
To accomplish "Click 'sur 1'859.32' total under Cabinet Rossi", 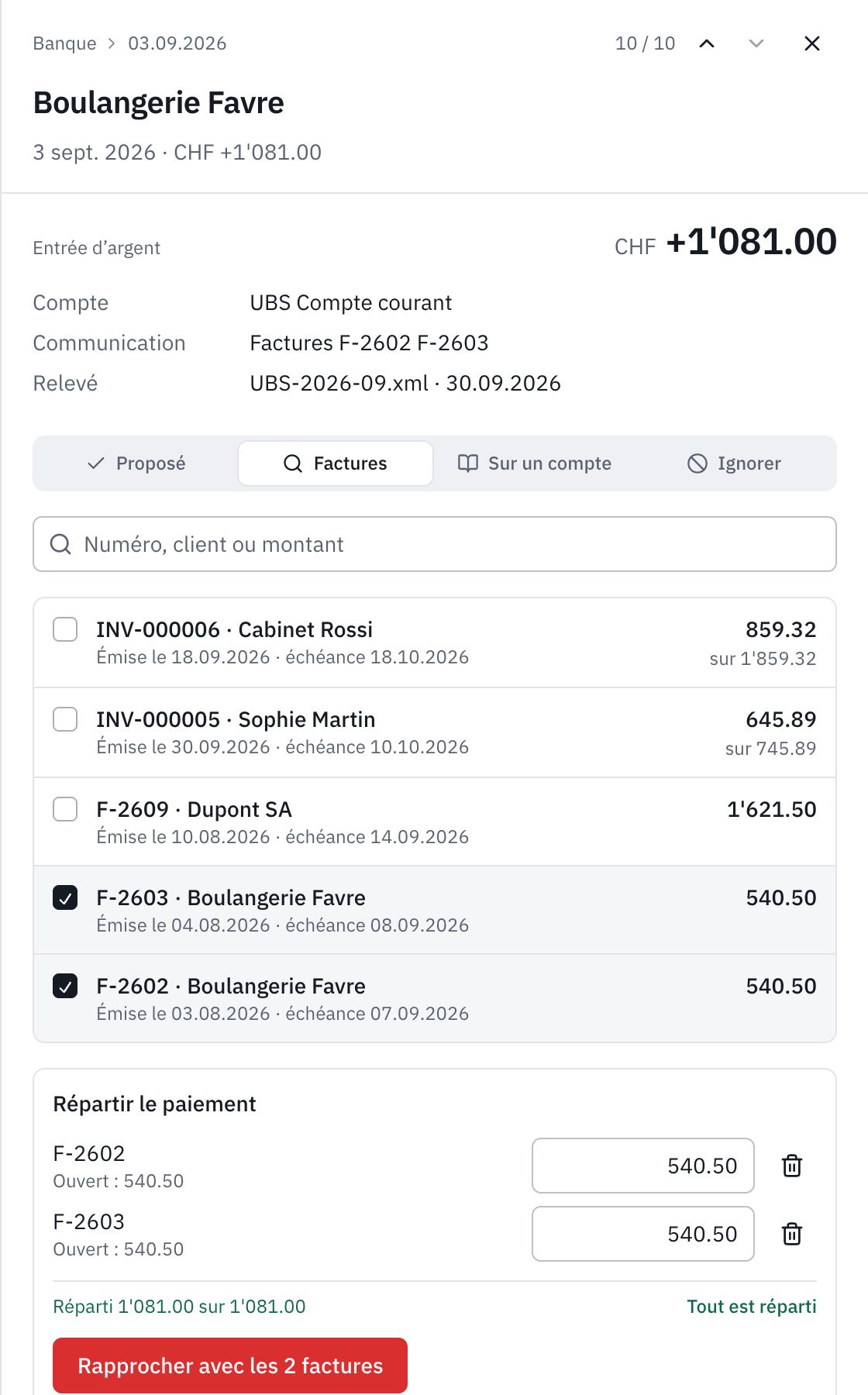I will [x=763, y=659].
